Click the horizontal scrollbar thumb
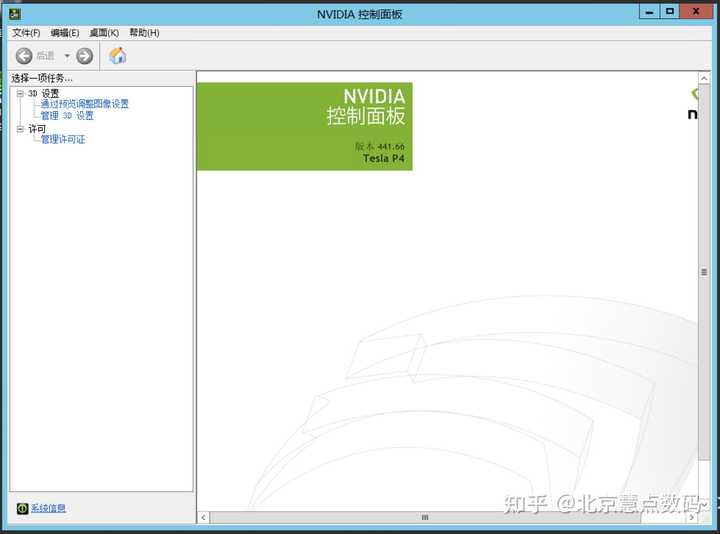 [x=425, y=517]
